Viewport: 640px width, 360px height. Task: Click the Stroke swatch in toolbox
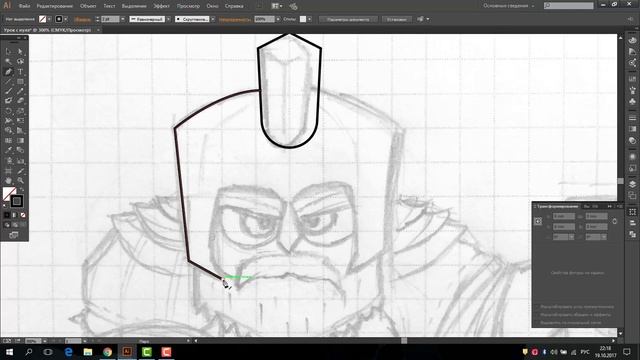click(x=17, y=201)
